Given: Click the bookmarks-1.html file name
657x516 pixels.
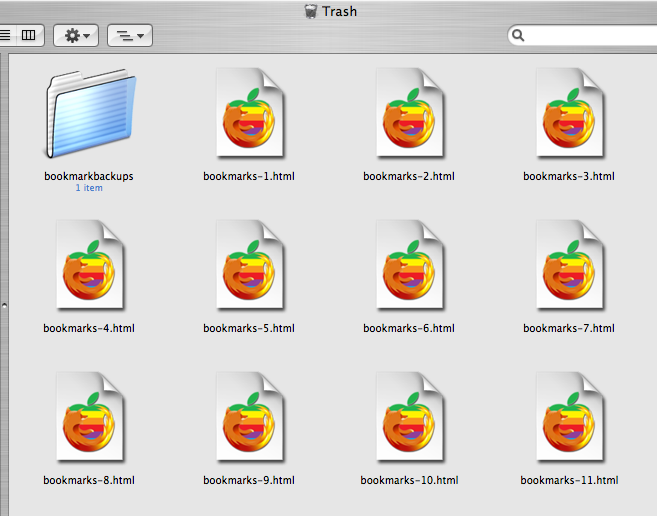Looking at the screenshot, I should click(249, 176).
